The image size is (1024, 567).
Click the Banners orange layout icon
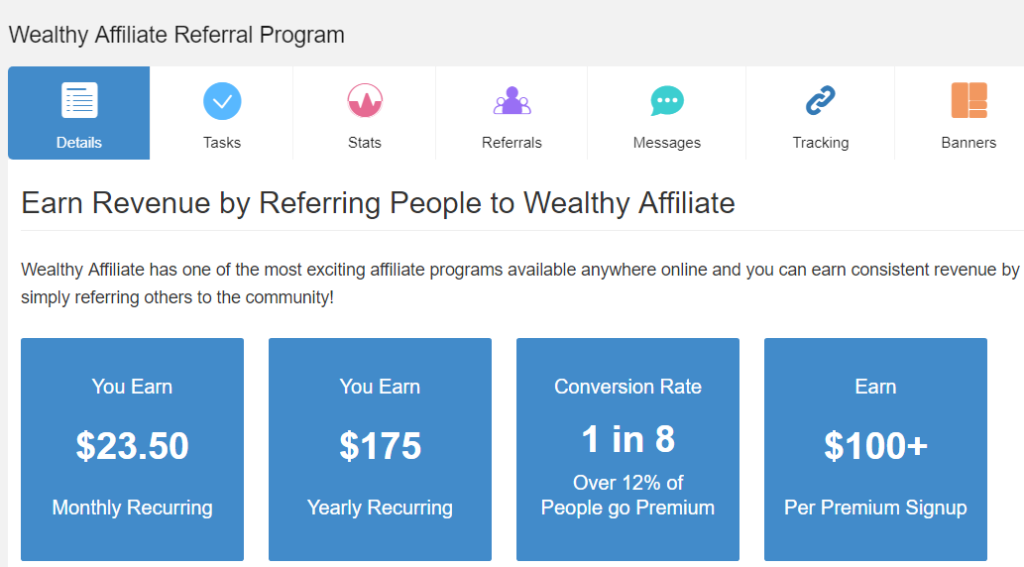coord(968,100)
